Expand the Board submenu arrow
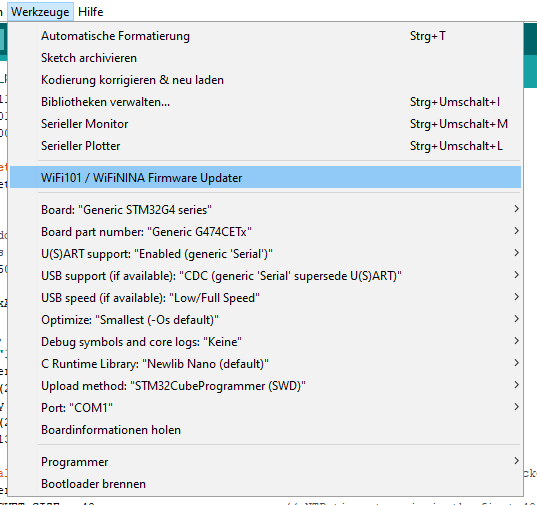The image size is (537, 505). pos(516,209)
